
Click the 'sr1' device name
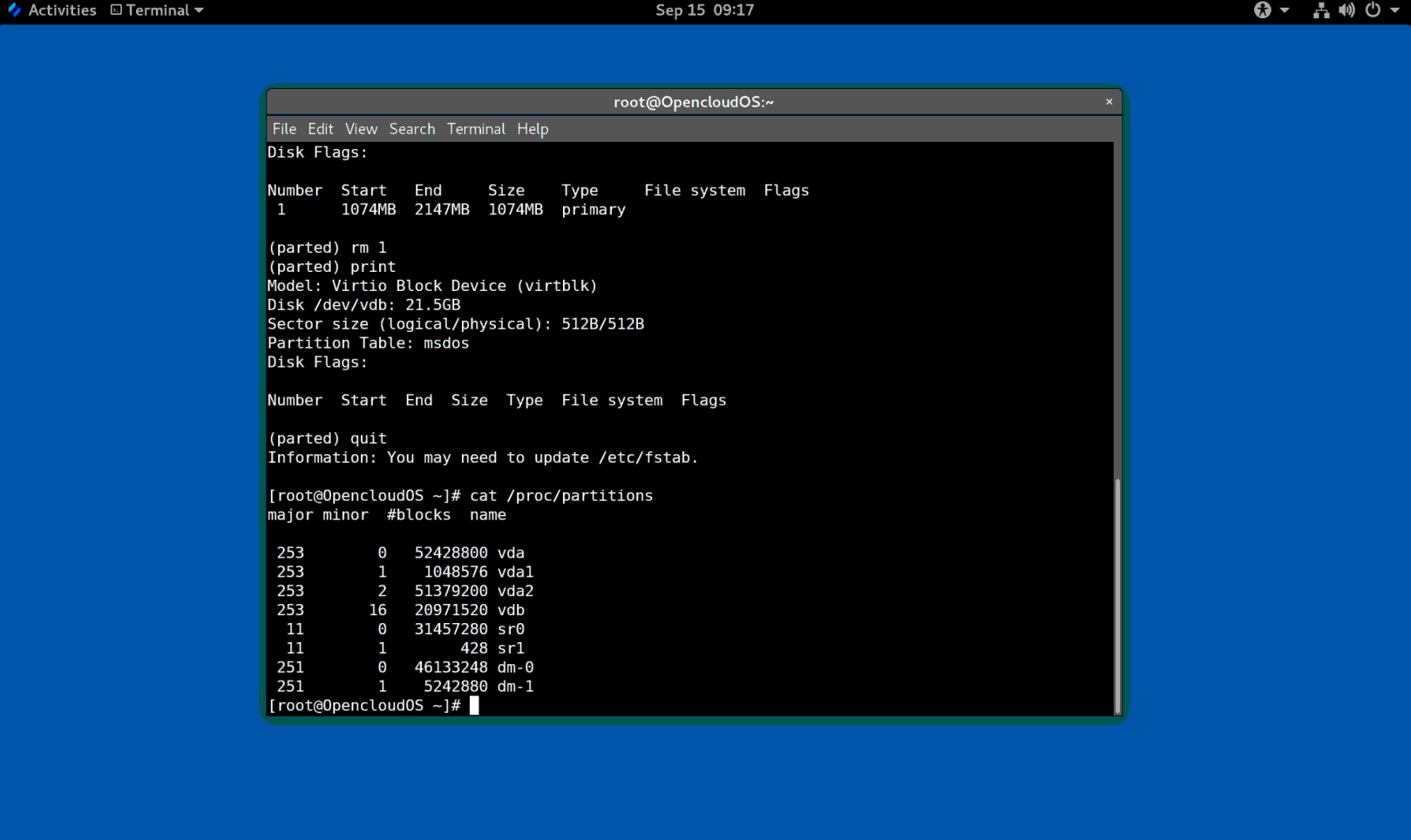(511, 649)
